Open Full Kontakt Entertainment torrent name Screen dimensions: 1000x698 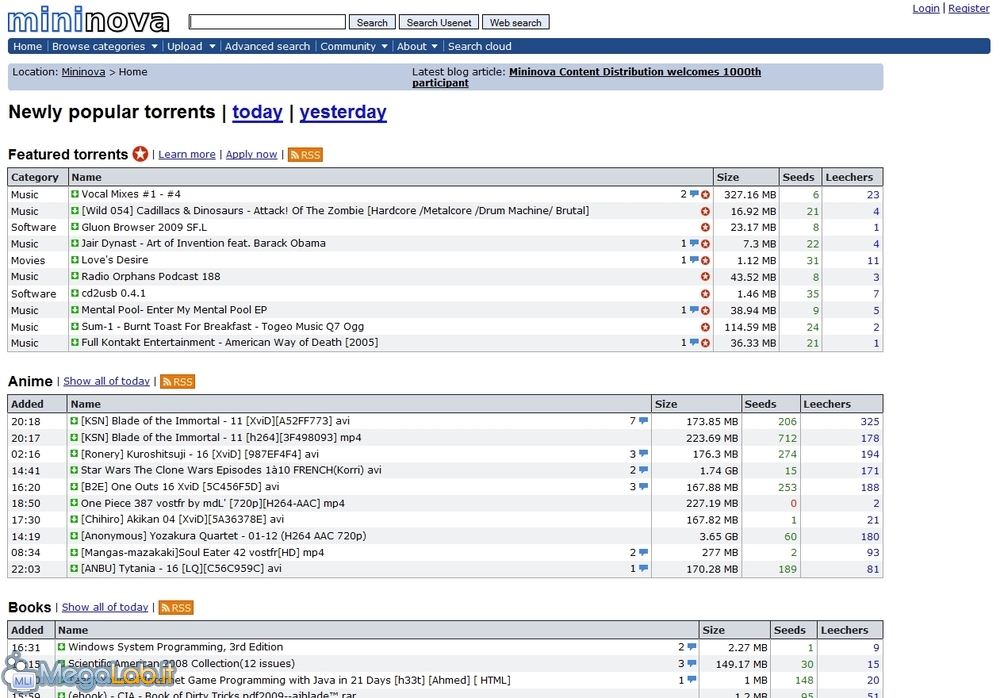230,343
